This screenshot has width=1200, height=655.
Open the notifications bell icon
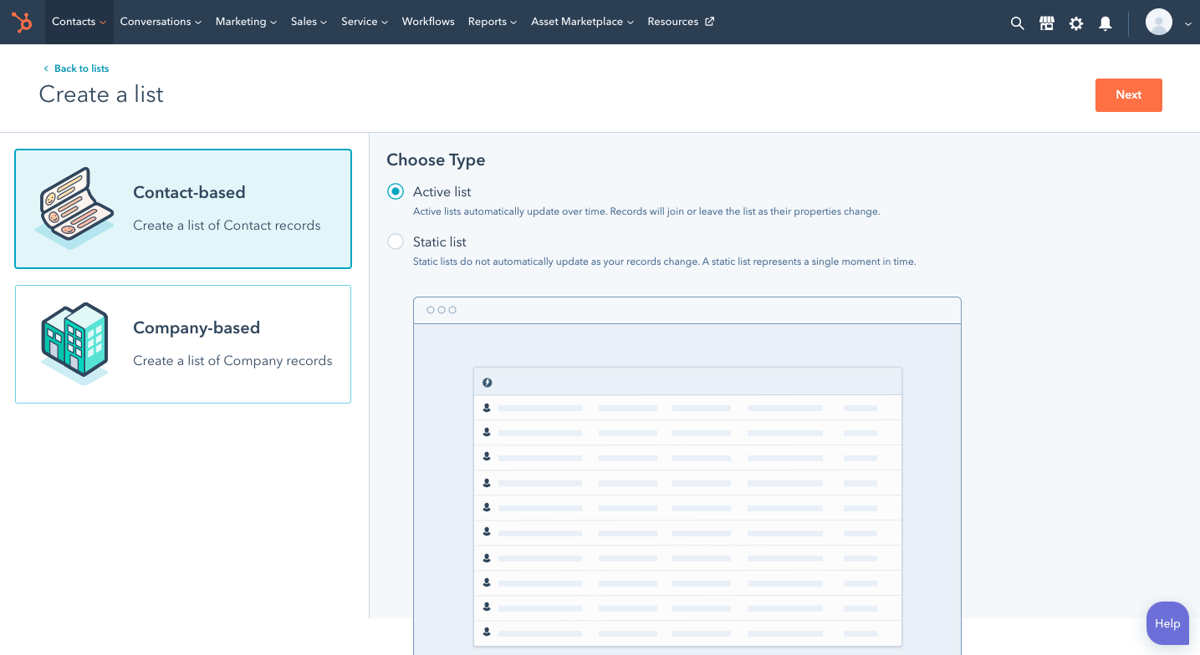pyautogui.click(x=1105, y=23)
